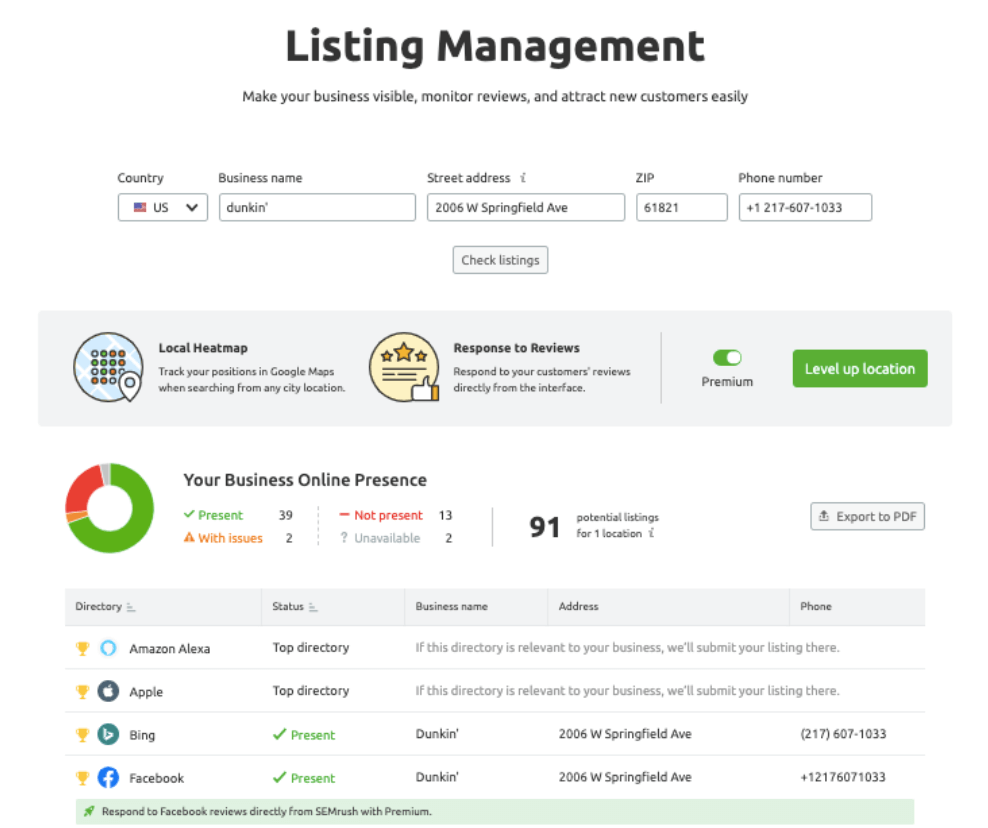Click the online presence donut chart
The image size is (988, 828).
[110, 508]
